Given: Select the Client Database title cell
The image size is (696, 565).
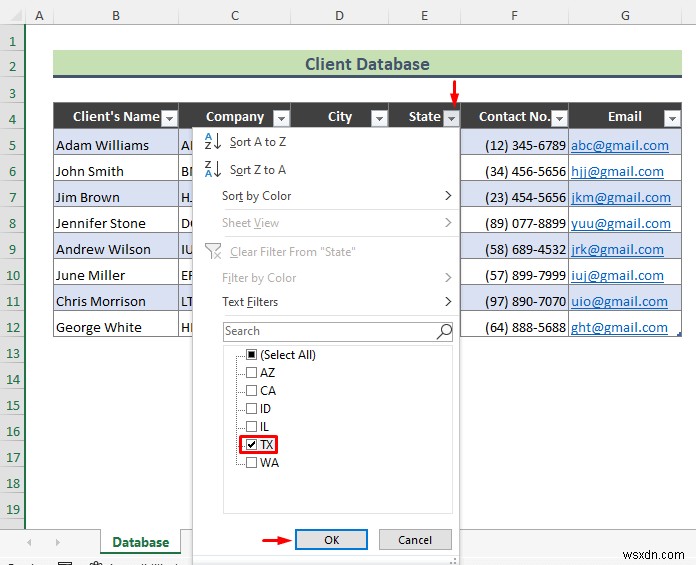Looking at the screenshot, I should coord(367,64).
